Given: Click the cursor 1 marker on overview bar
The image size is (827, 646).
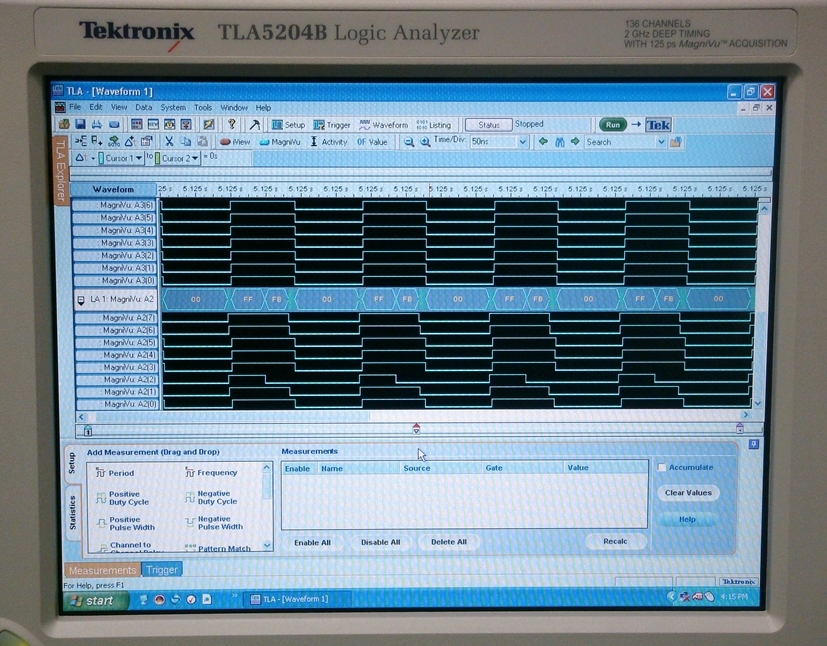Looking at the screenshot, I should click(88, 431).
